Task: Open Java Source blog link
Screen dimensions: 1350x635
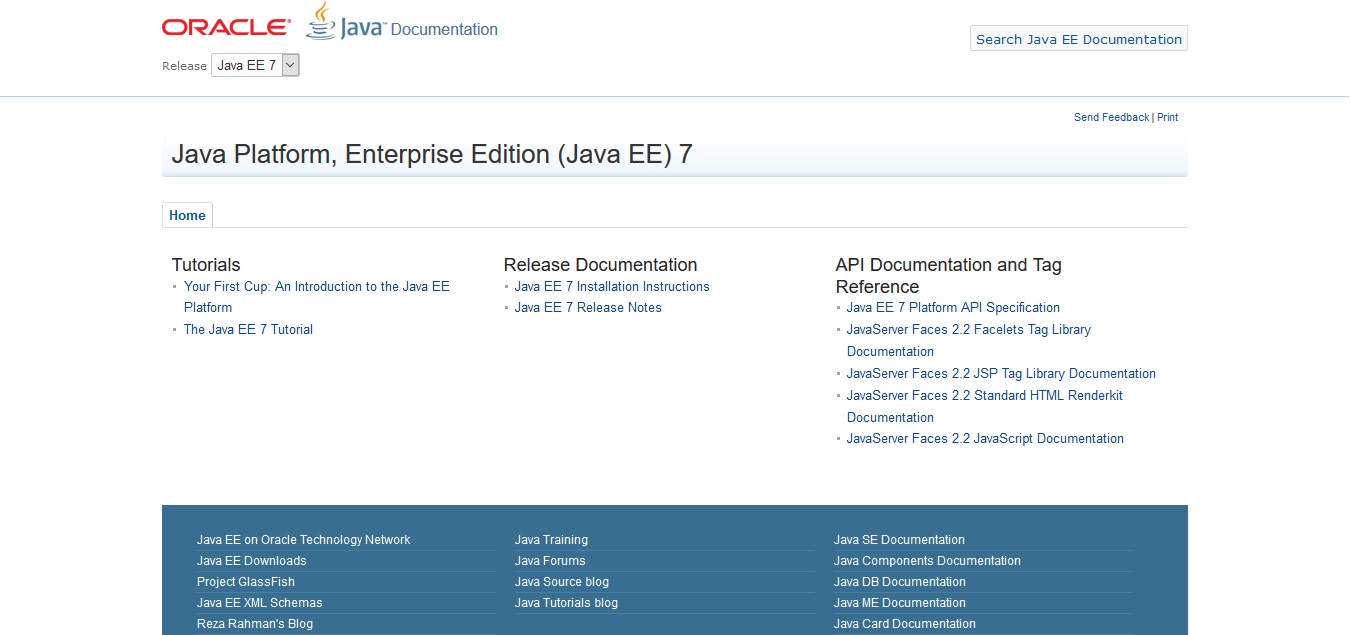Action: click(562, 582)
